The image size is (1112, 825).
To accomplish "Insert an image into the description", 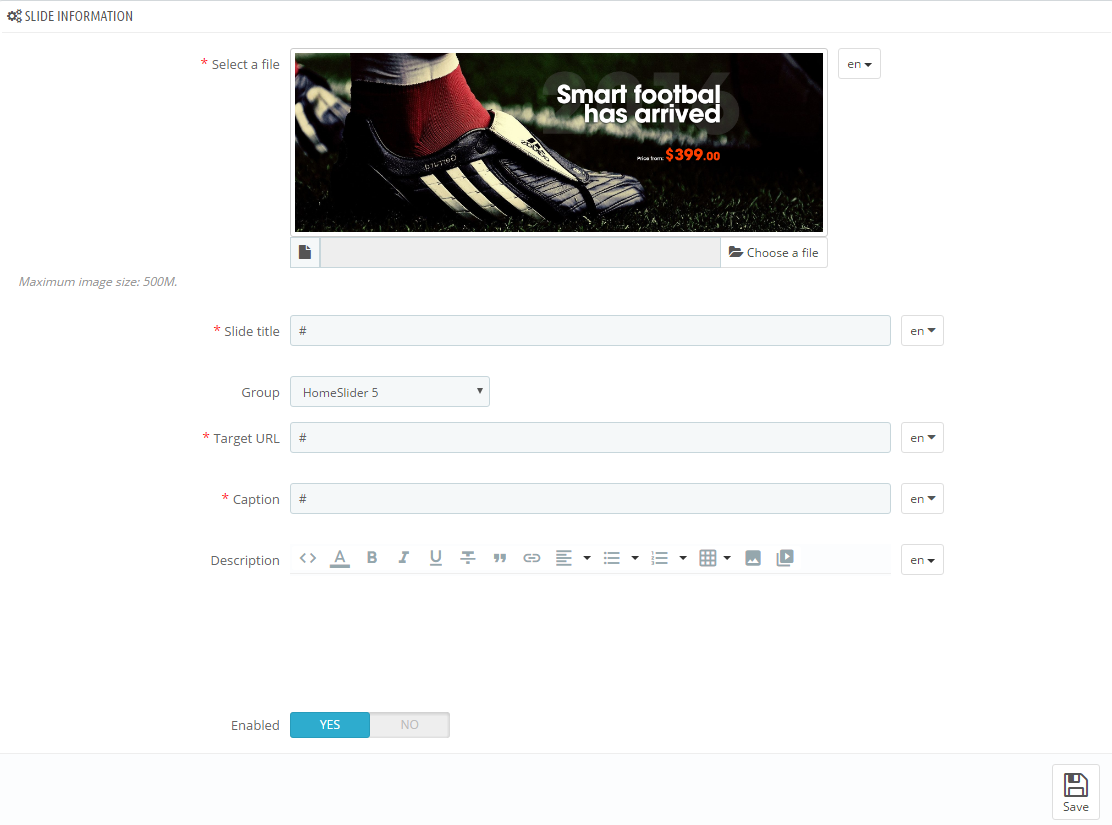I will [x=753, y=558].
